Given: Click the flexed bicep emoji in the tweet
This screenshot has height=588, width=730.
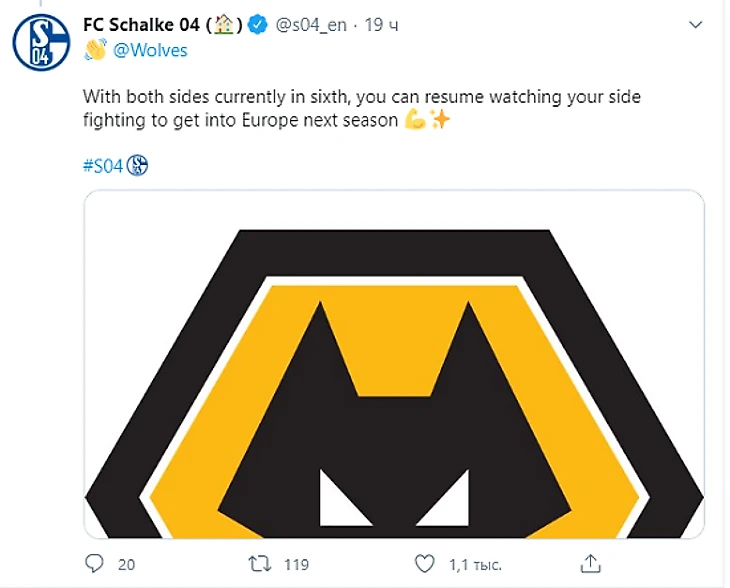Looking at the screenshot, I should point(415,121).
